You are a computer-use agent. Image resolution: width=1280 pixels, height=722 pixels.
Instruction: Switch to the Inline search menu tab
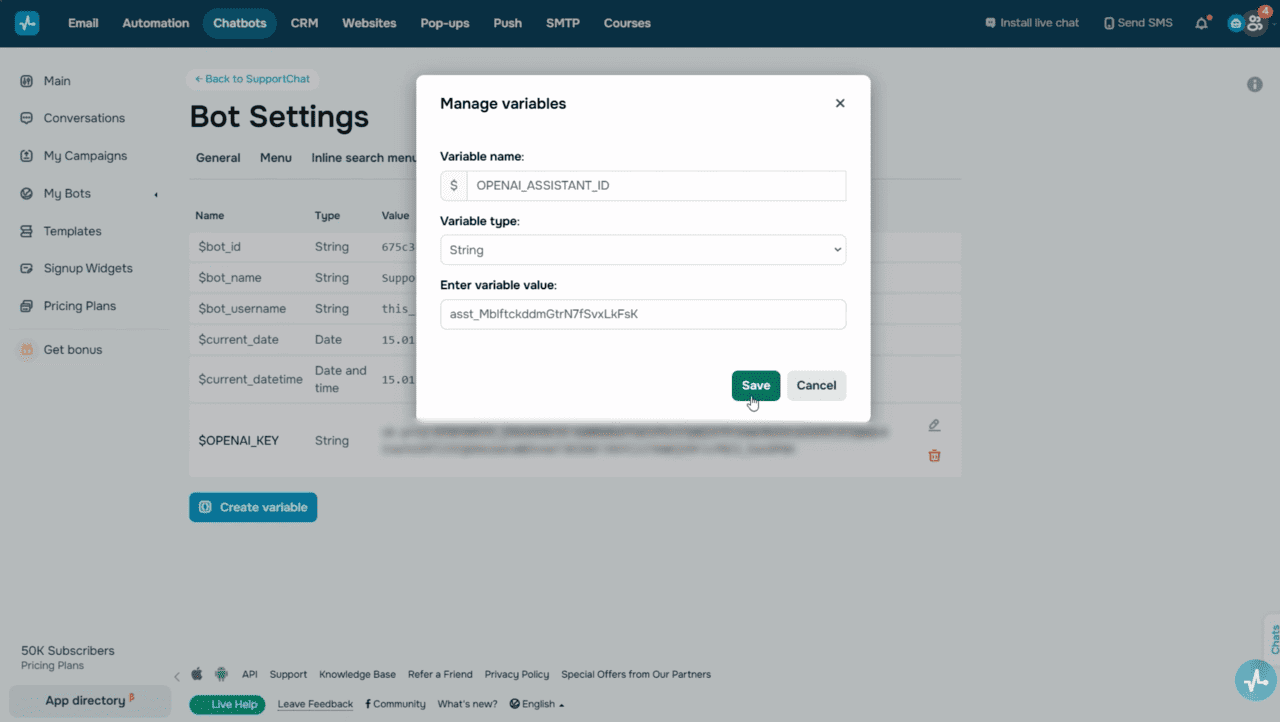pos(364,158)
